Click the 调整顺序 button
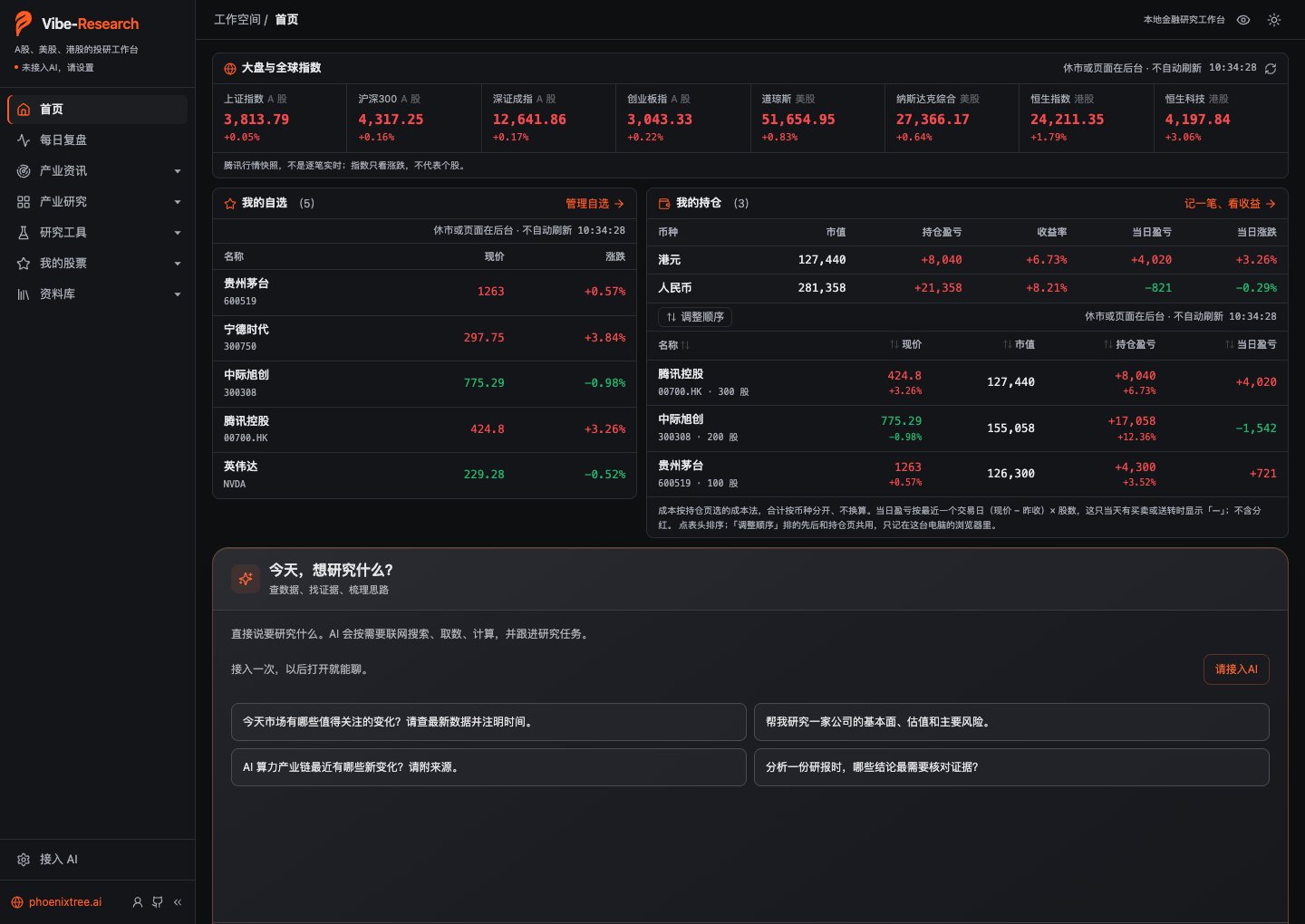The height and width of the screenshot is (924, 1305). coord(695,317)
